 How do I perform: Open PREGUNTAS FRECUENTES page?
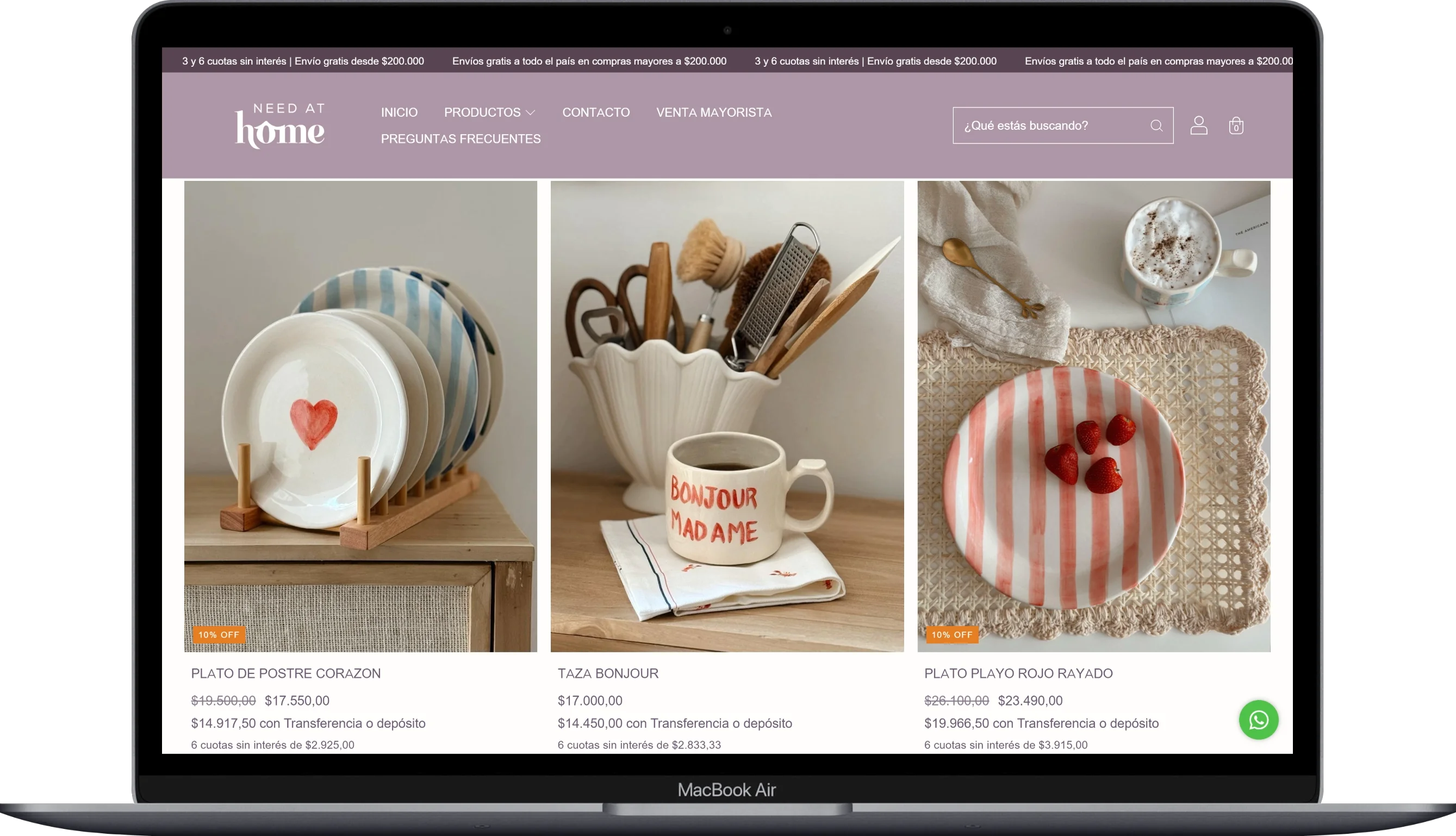(461, 139)
